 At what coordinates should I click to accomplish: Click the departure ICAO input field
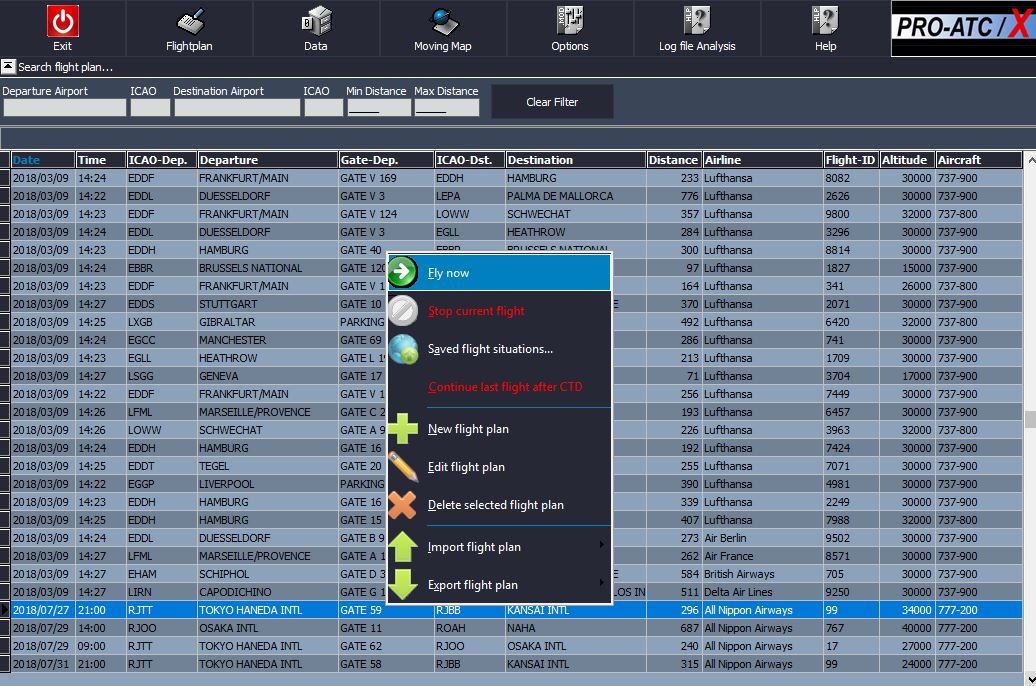click(x=150, y=108)
